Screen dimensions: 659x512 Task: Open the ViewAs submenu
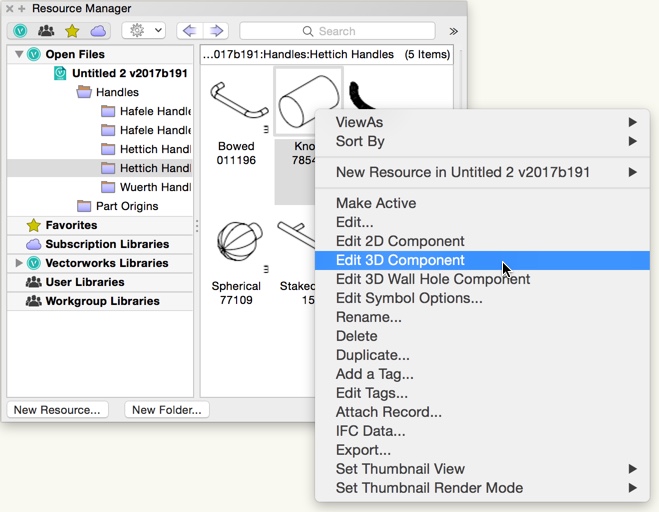pos(482,122)
